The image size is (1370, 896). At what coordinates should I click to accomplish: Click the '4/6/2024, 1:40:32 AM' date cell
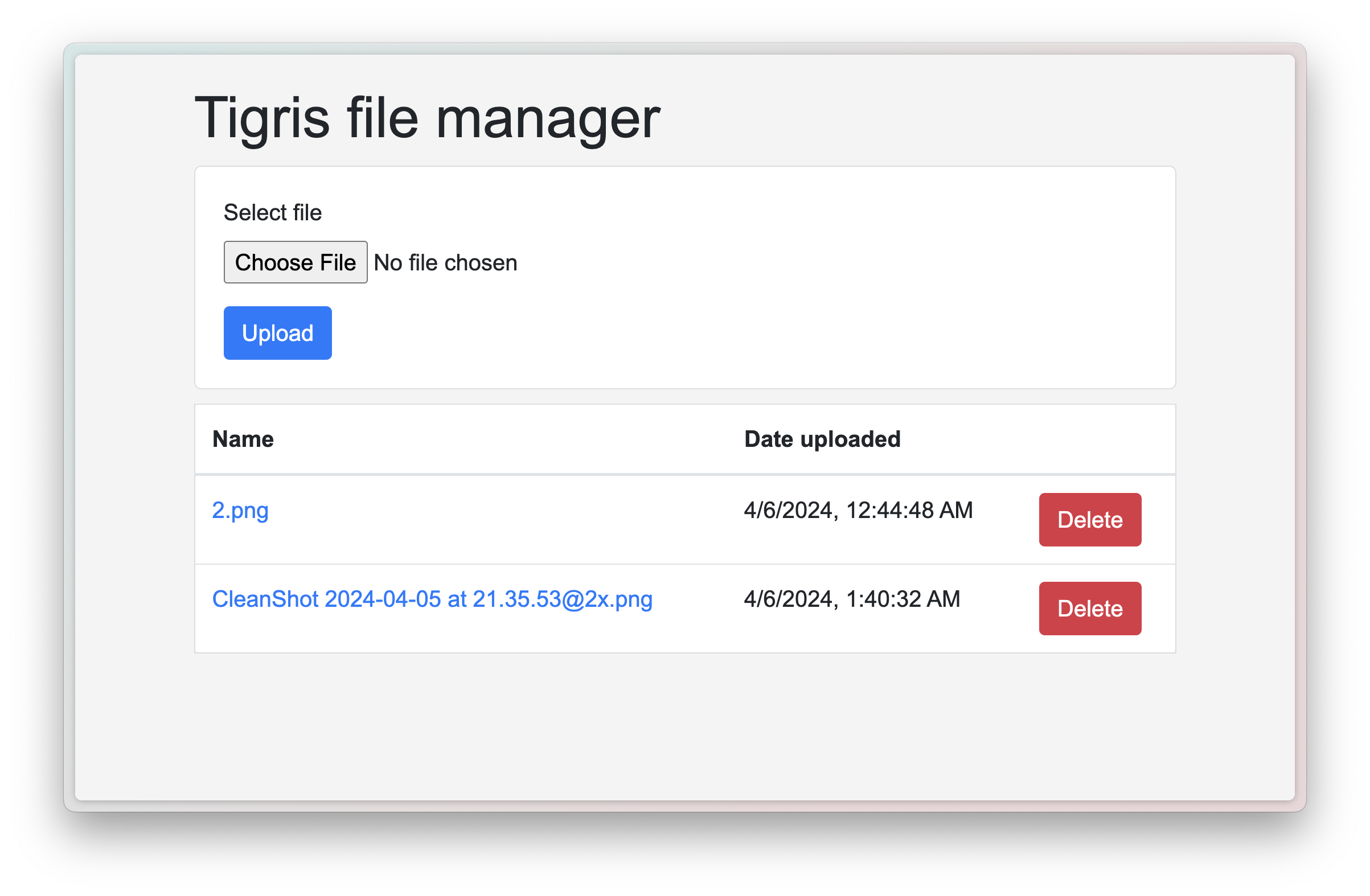click(852, 599)
